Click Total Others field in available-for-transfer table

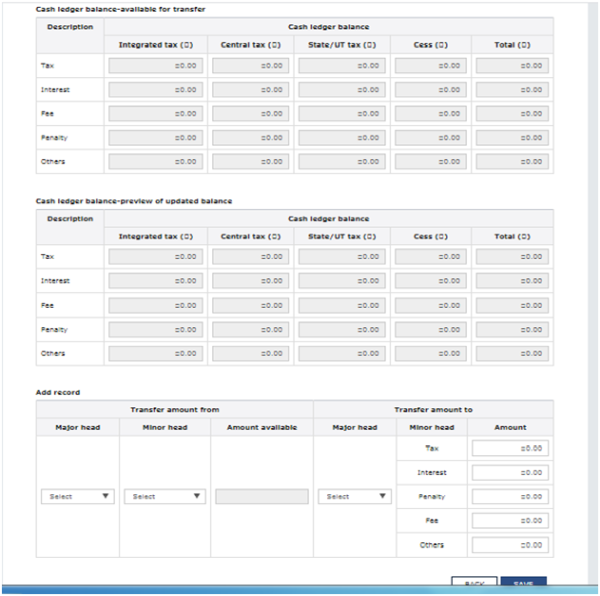tap(512, 161)
